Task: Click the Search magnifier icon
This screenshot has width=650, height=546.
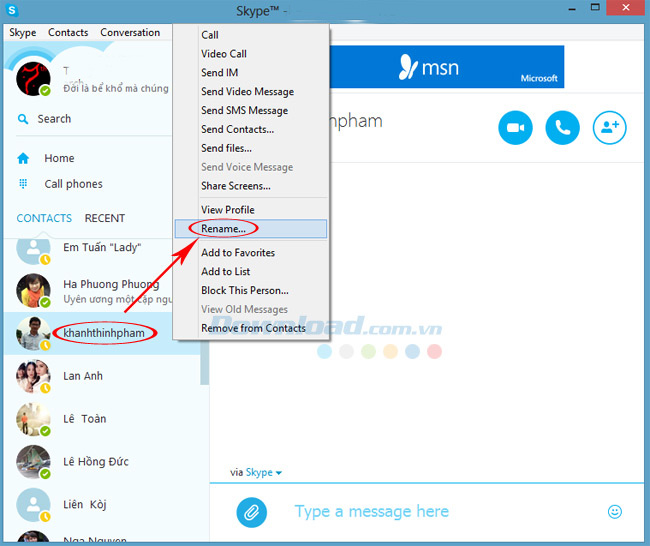Action: click(23, 119)
